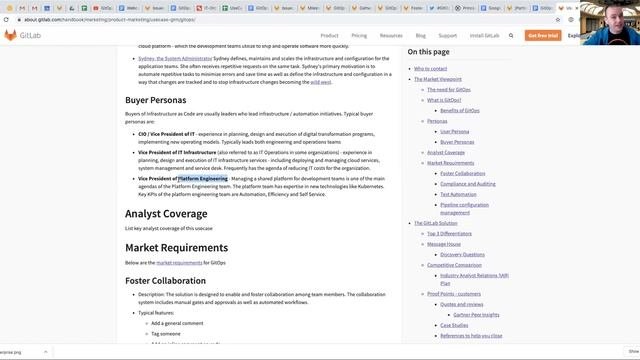
Task: Jump to 'Gartner Peer Insights'
Action: 476,315
